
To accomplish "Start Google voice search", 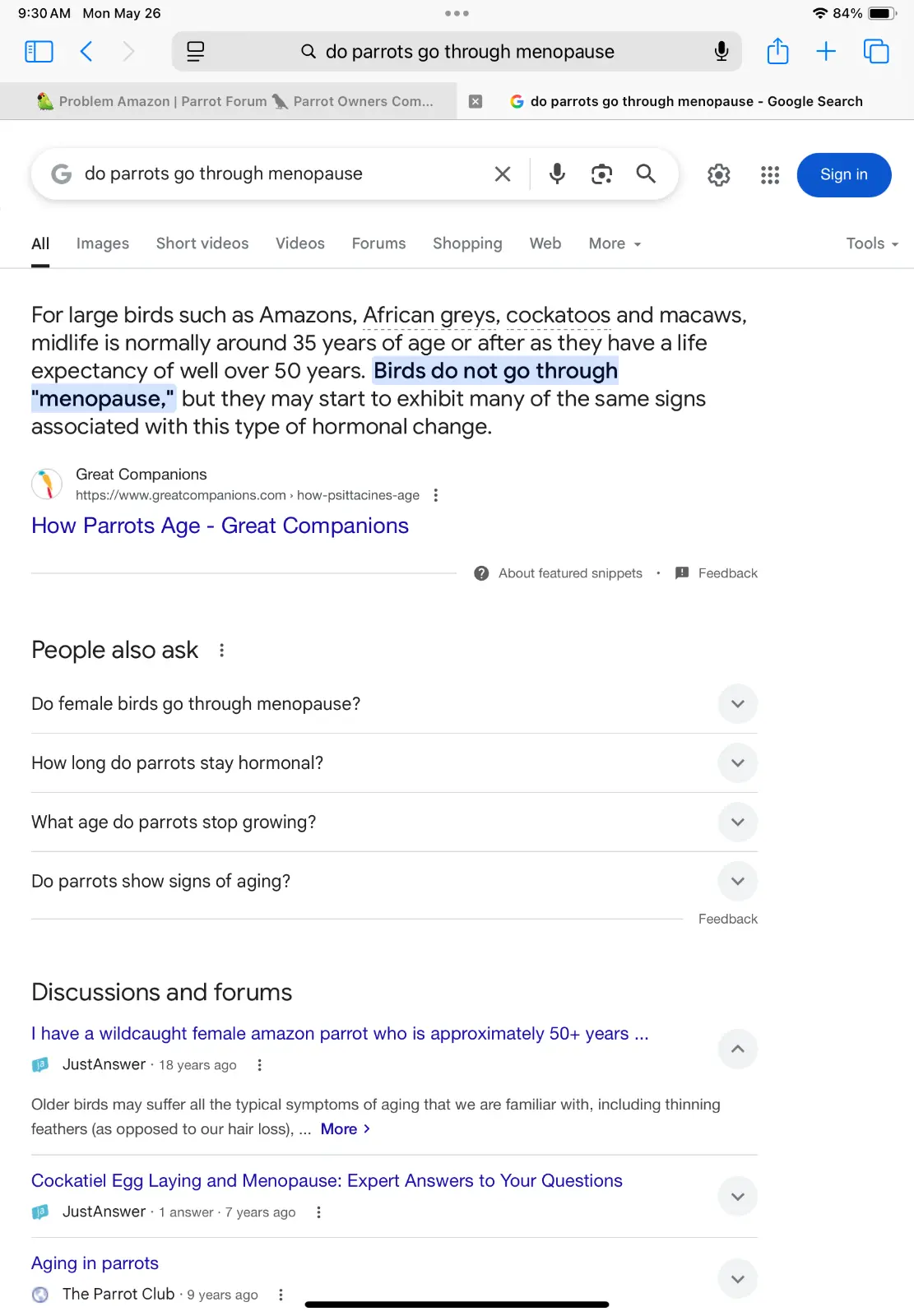I will tap(557, 174).
